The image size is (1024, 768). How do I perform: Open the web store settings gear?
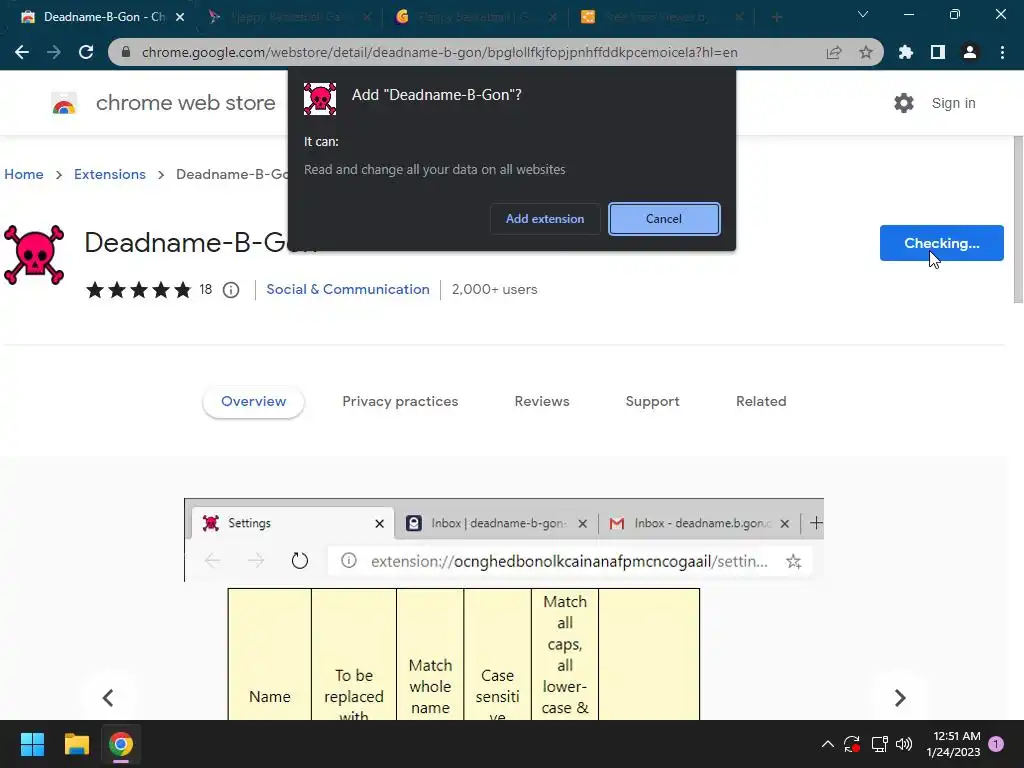[904, 103]
